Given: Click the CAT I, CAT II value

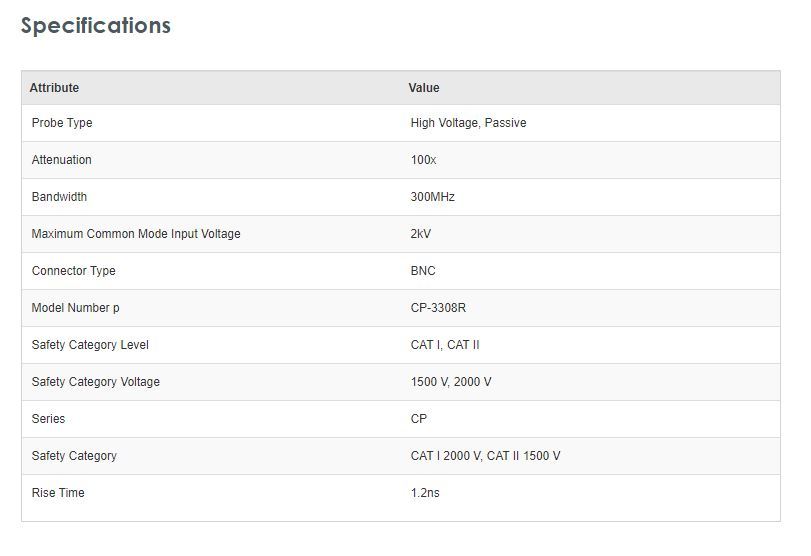Looking at the screenshot, I should (445, 345).
